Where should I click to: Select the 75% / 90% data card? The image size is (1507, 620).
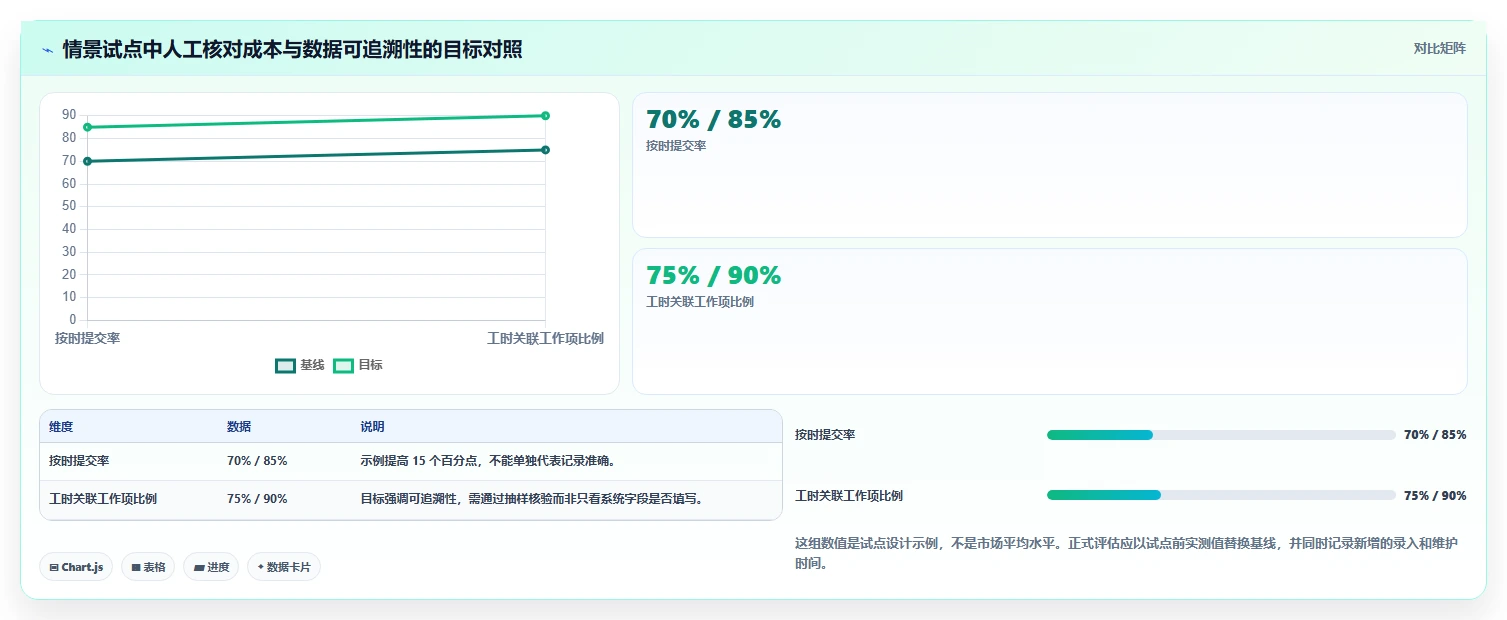click(1049, 321)
